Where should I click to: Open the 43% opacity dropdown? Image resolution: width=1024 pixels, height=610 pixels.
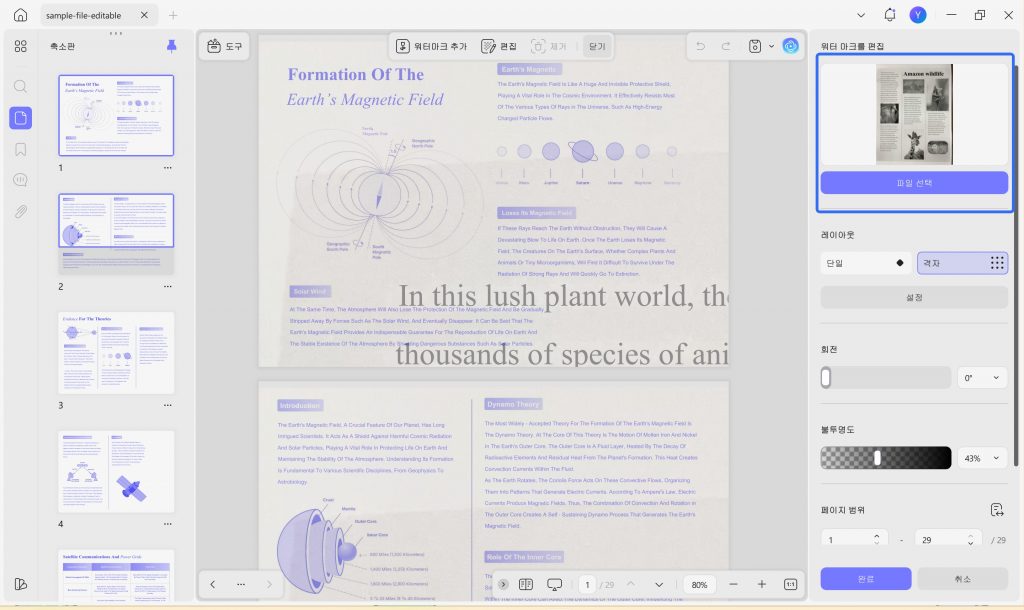coord(982,458)
